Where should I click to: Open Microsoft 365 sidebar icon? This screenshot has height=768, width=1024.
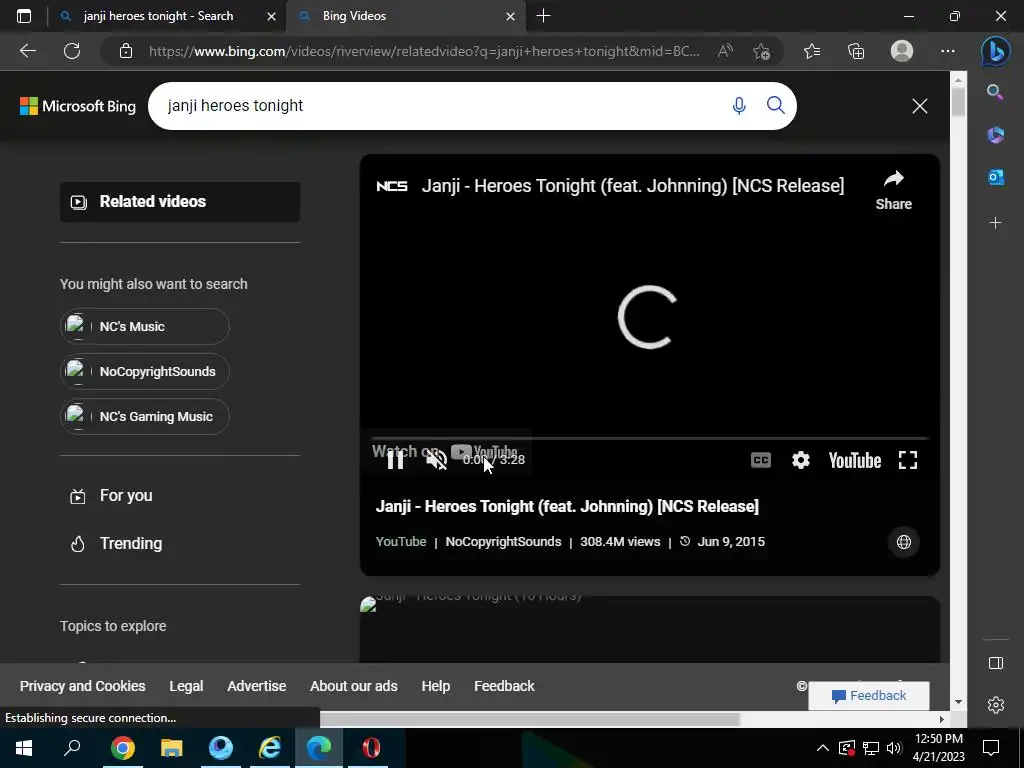coord(995,135)
